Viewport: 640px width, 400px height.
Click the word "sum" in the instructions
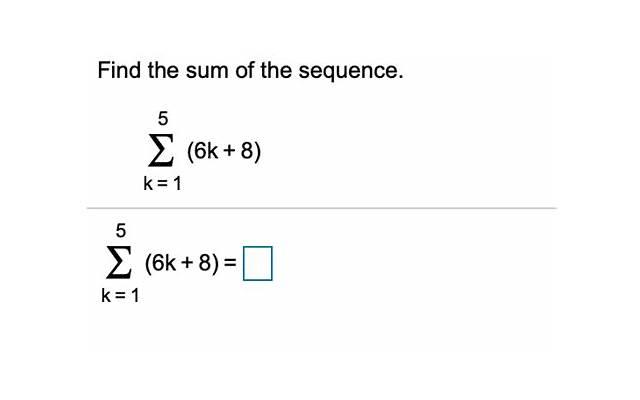pos(207,72)
